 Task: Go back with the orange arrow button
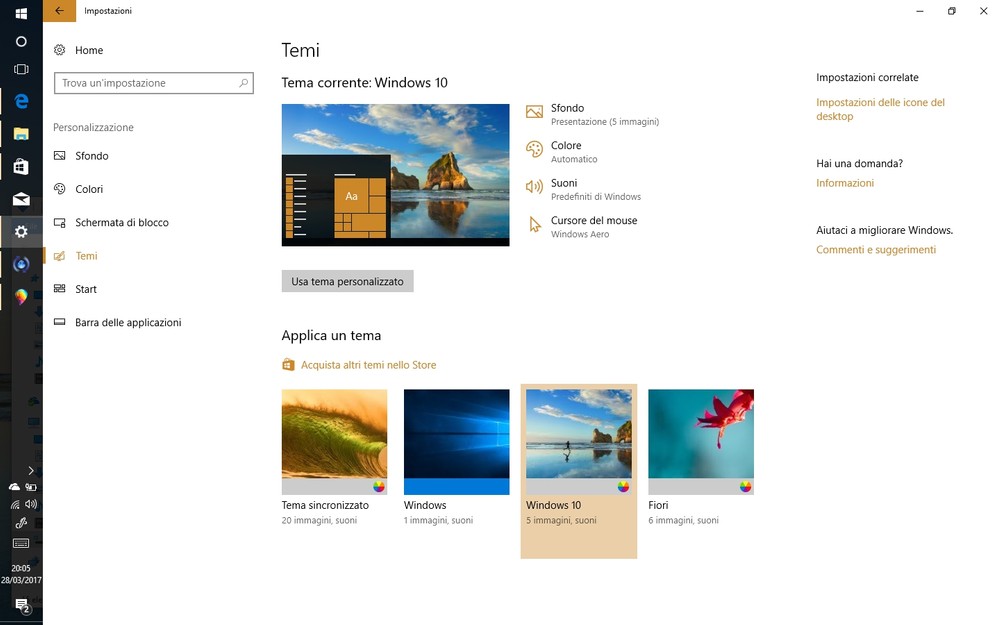tap(59, 11)
